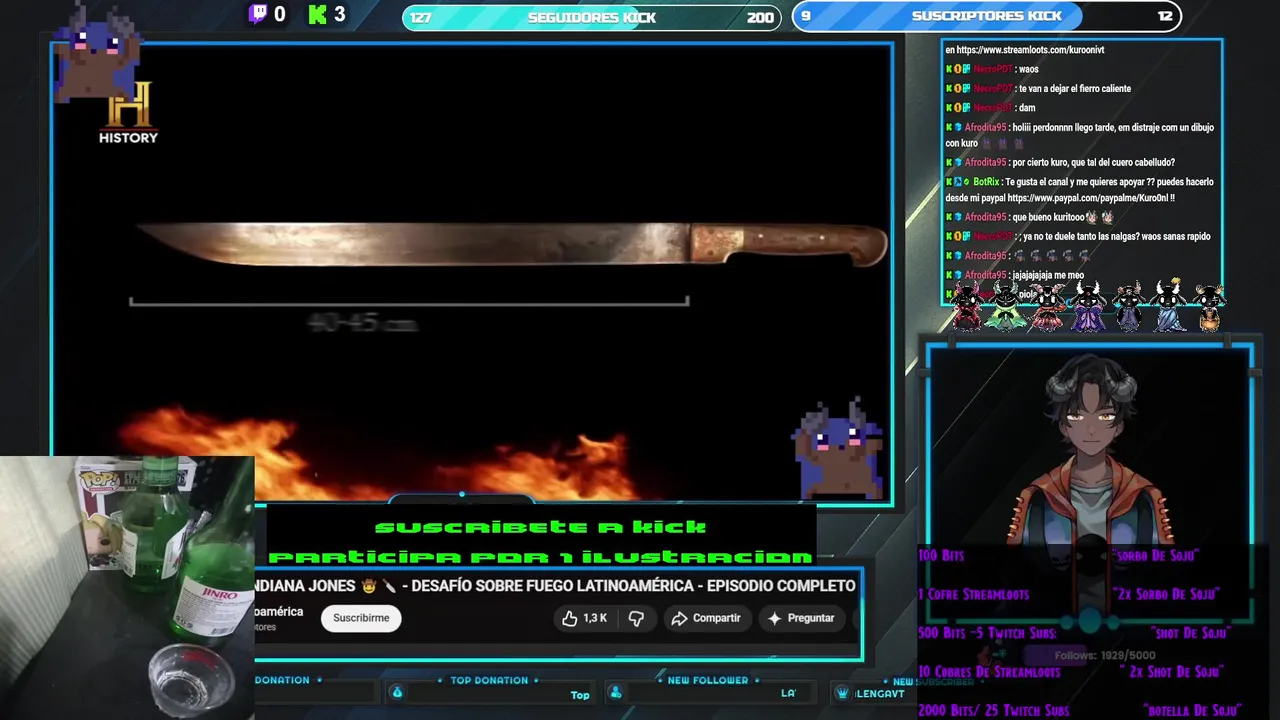Screen dimensions: 1280x720
Task: Click the sheep avatar in the green cape
Action: tap(1006, 306)
